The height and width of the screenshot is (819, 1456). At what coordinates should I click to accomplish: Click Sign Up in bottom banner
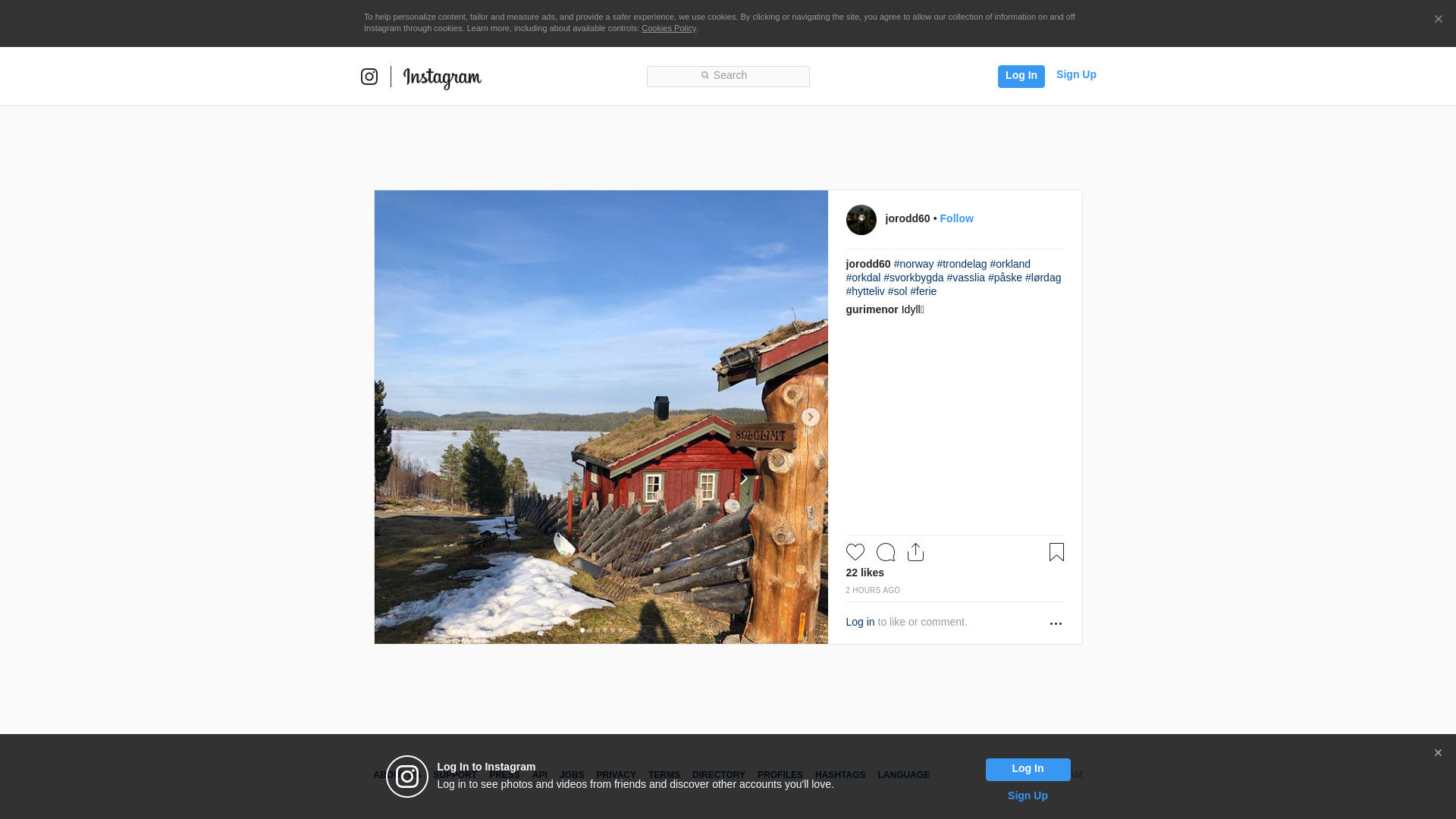point(1028,795)
